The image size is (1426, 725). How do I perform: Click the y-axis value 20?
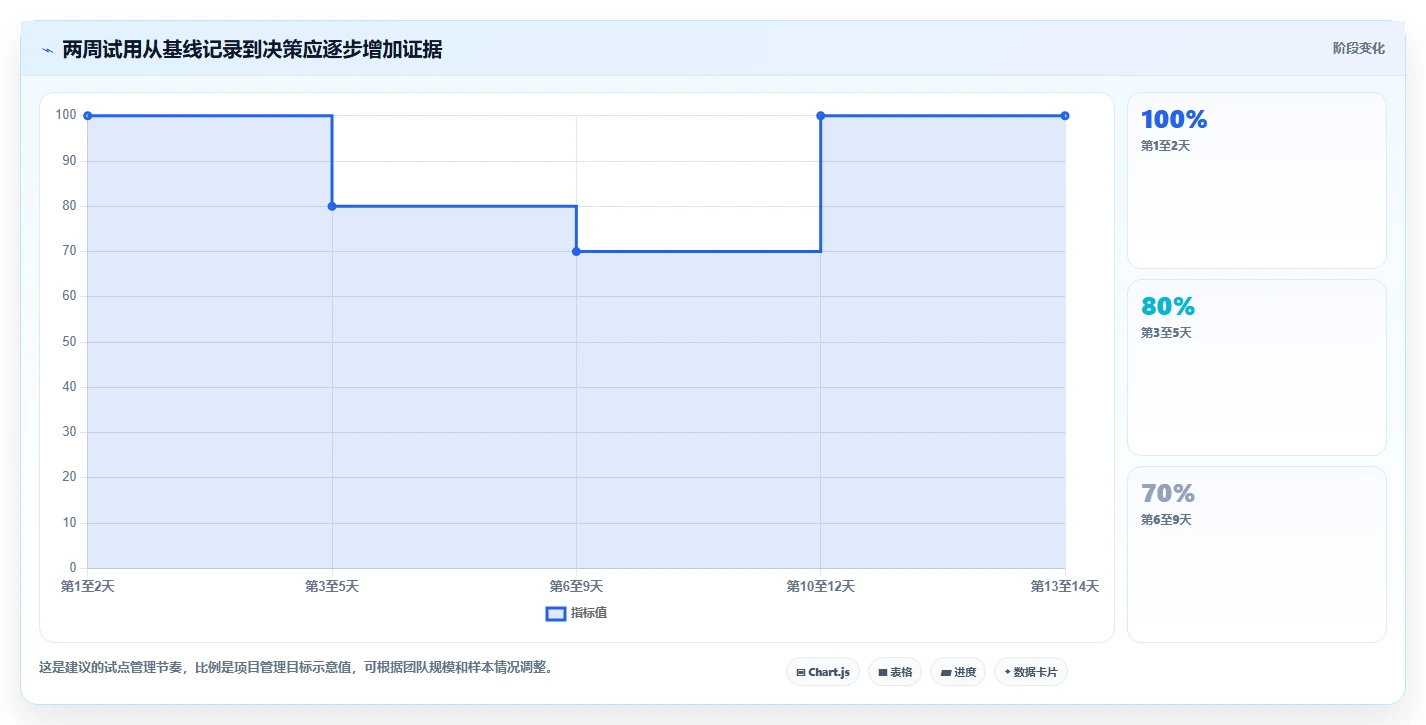[70, 477]
